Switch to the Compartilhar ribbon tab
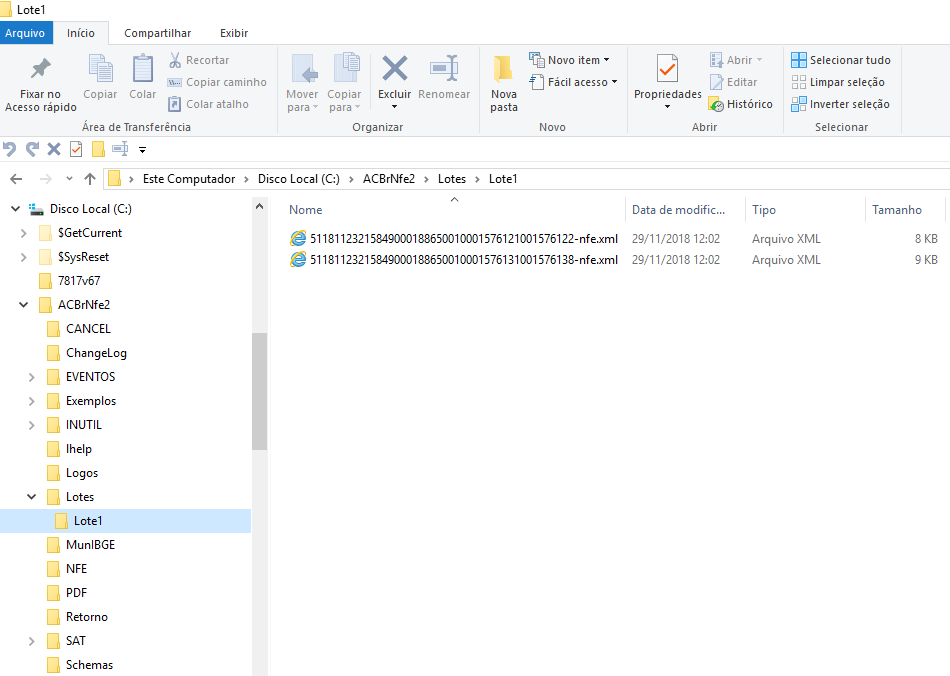 click(x=157, y=33)
